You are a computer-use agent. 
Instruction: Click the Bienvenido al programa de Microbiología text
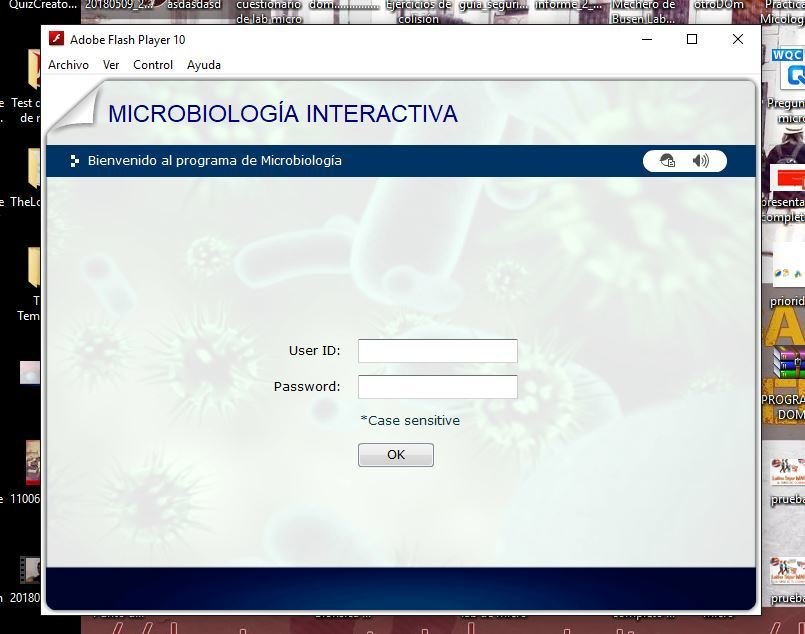pos(215,161)
